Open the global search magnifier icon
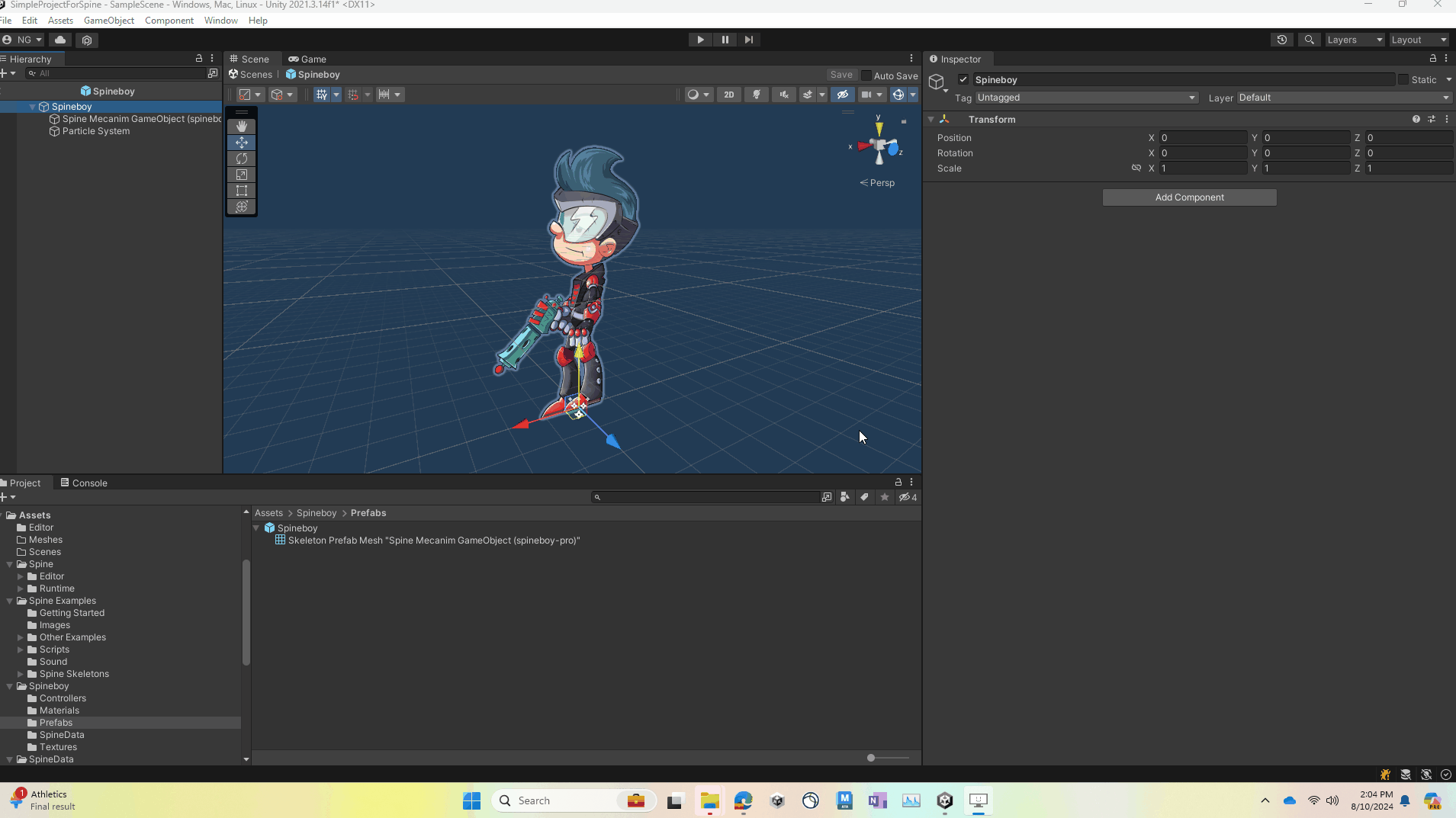1456x818 pixels. point(1310,40)
